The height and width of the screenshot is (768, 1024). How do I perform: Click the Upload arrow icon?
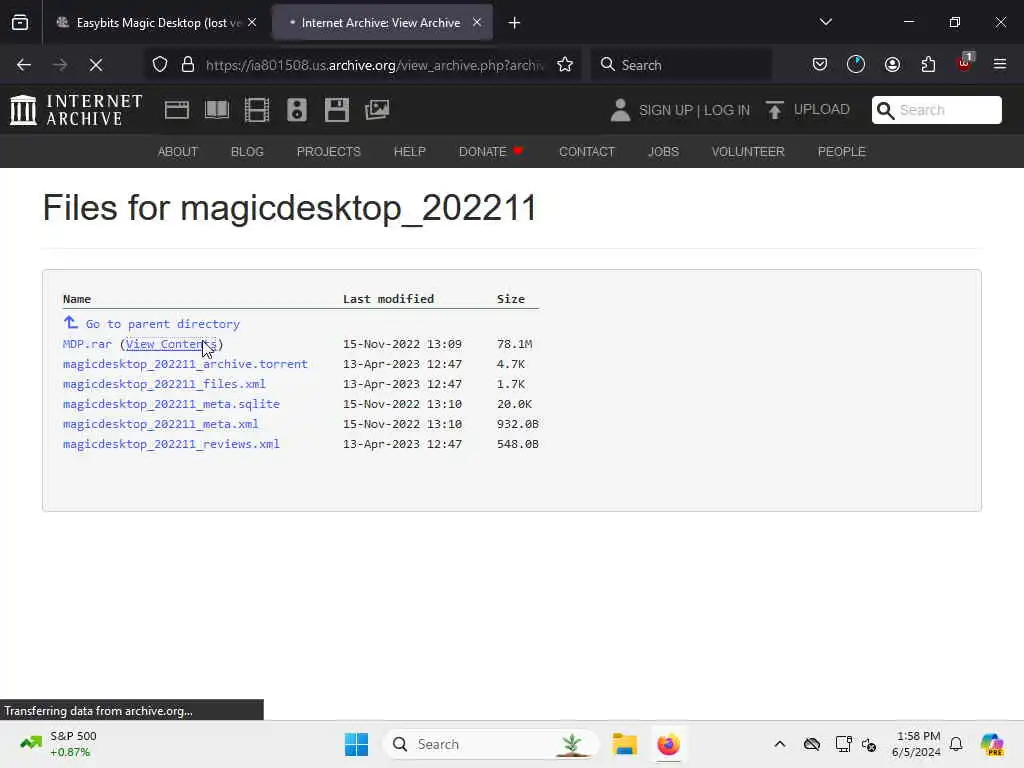pos(775,110)
